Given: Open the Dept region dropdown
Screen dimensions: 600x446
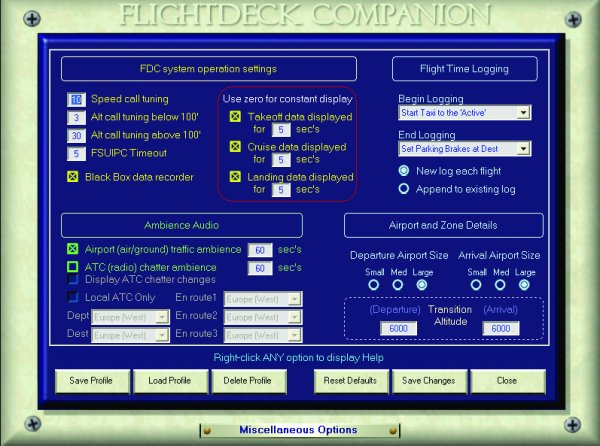Looking at the screenshot, I should [x=162, y=317].
